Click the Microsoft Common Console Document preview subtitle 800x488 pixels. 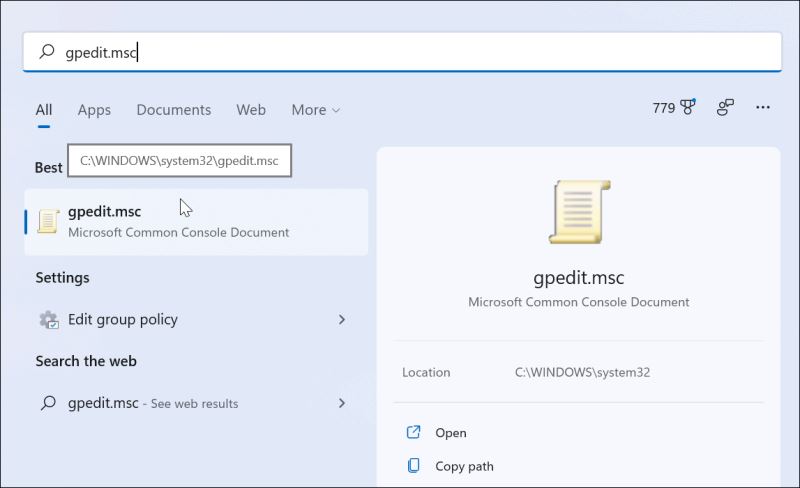(579, 302)
